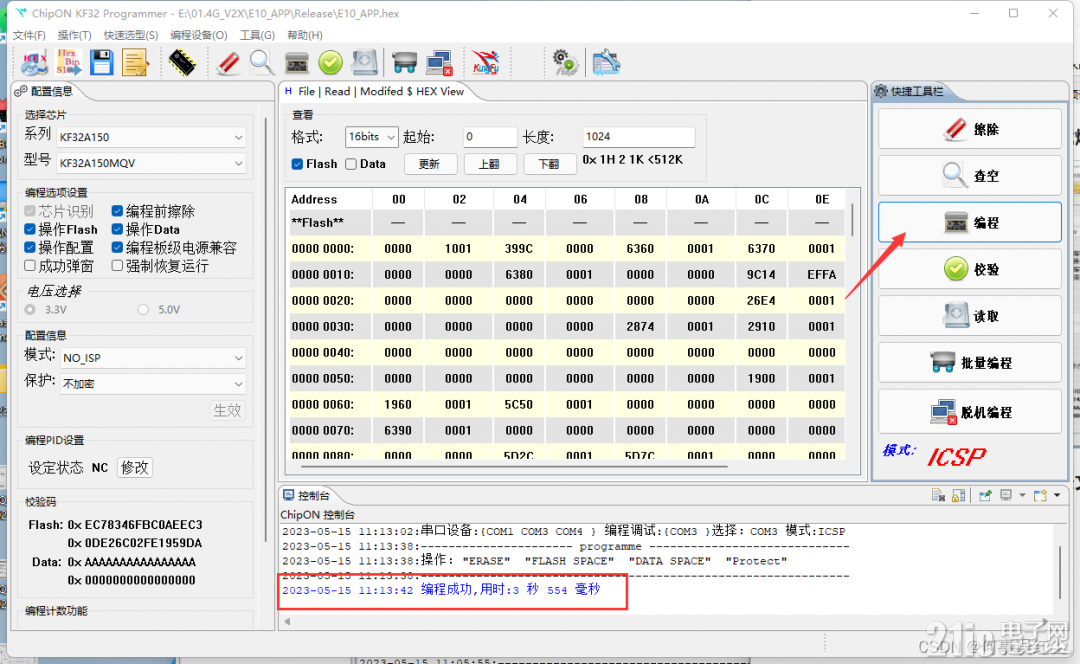Screen dimensions: 1080x664
Task: Click the 编程 program quick tool button
Action: [x=970, y=222]
